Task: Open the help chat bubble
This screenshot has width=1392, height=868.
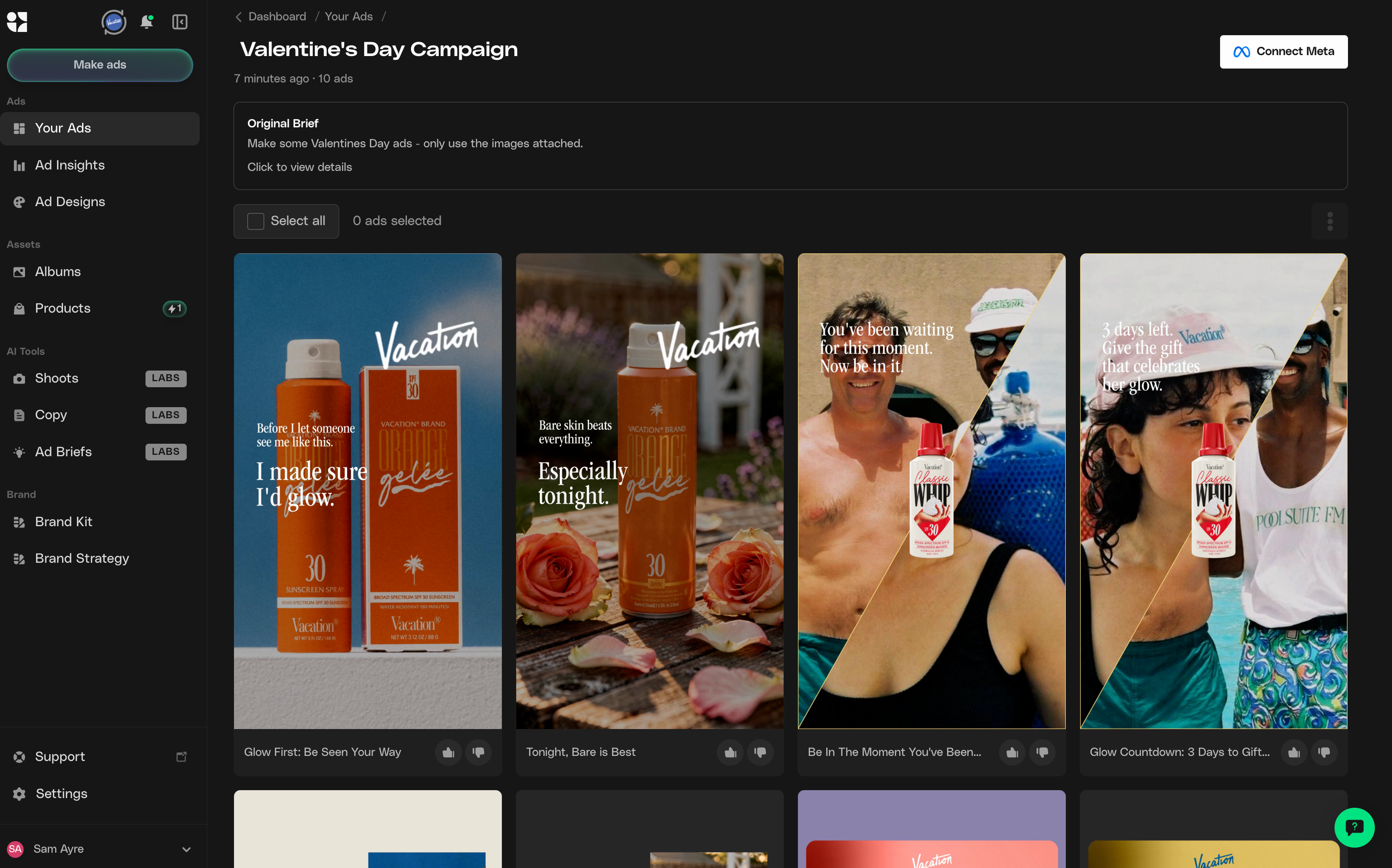Action: tap(1354, 827)
